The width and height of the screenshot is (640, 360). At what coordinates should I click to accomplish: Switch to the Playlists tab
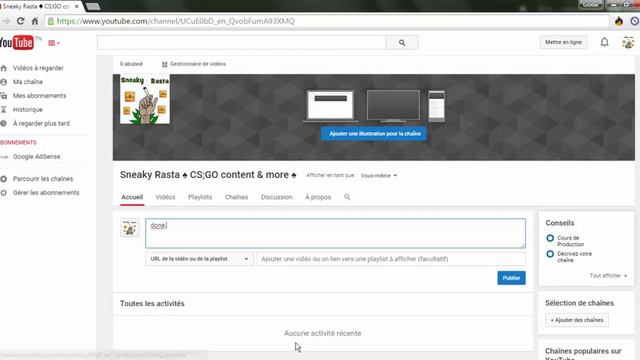click(200, 197)
